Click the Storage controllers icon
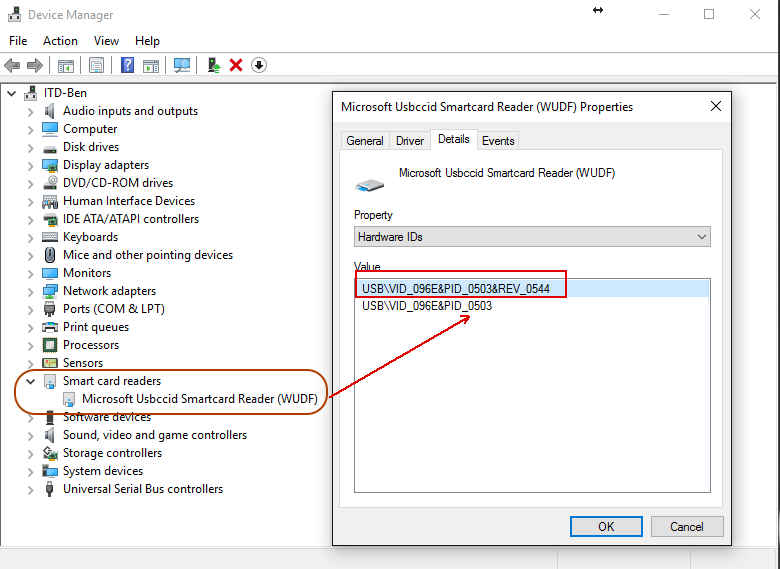This screenshot has width=780, height=569. [x=50, y=453]
